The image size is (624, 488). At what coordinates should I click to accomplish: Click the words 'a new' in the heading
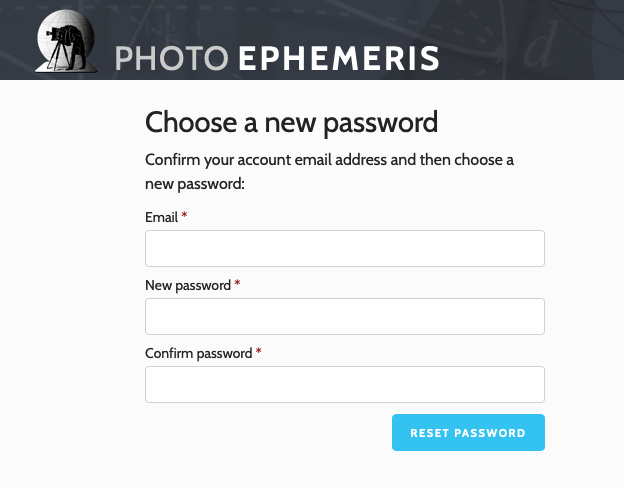[278, 123]
